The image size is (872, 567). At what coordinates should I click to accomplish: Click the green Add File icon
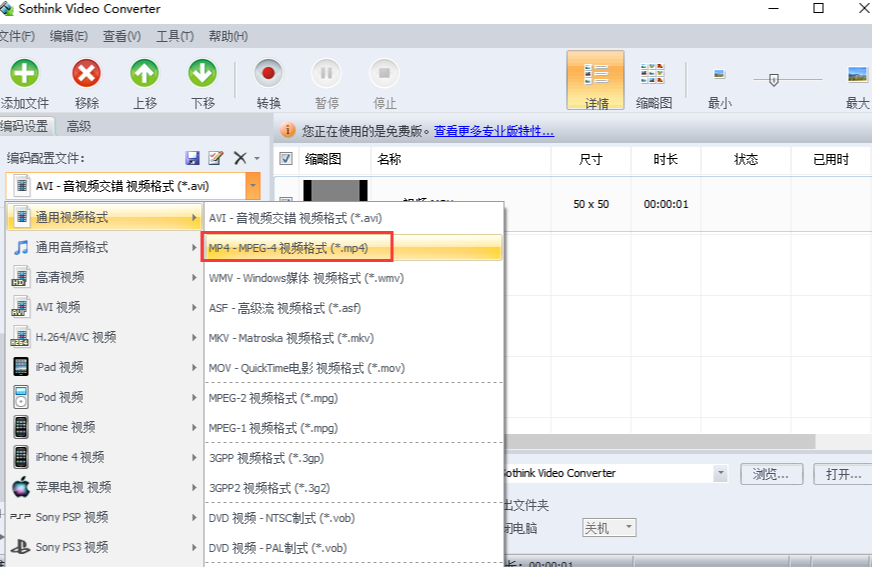tap(24, 73)
